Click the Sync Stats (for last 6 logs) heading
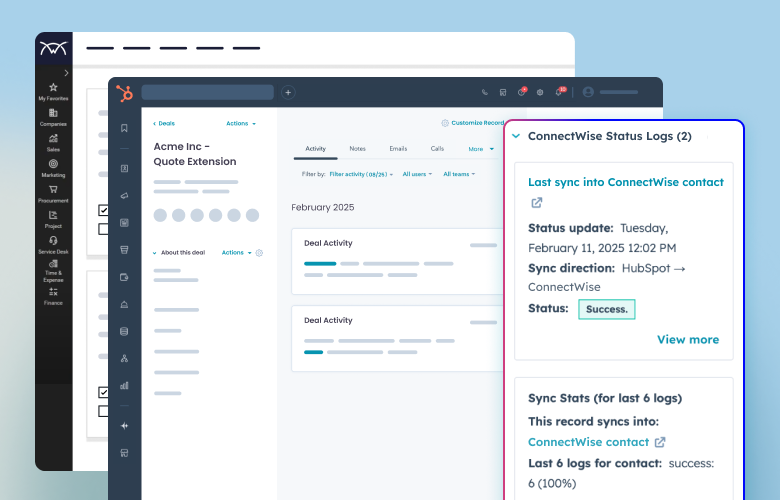 click(x=605, y=398)
